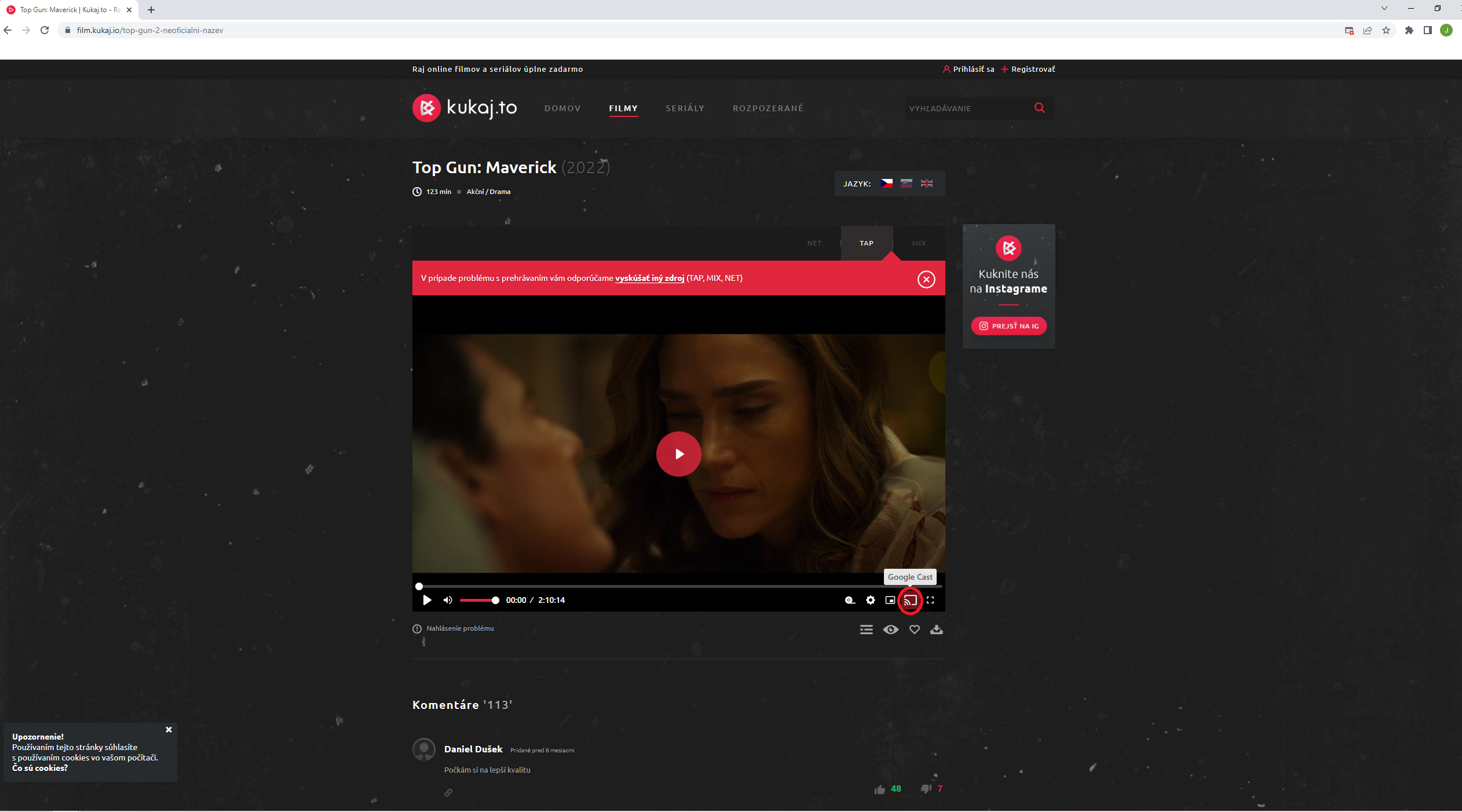Click the kukaj.to logo
1462x812 pixels.
tap(465, 108)
